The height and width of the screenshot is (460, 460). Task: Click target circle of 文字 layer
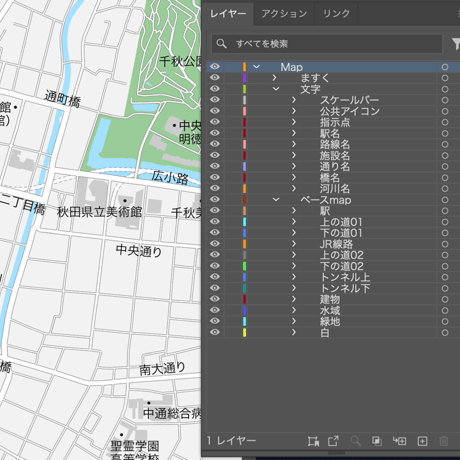click(445, 89)
